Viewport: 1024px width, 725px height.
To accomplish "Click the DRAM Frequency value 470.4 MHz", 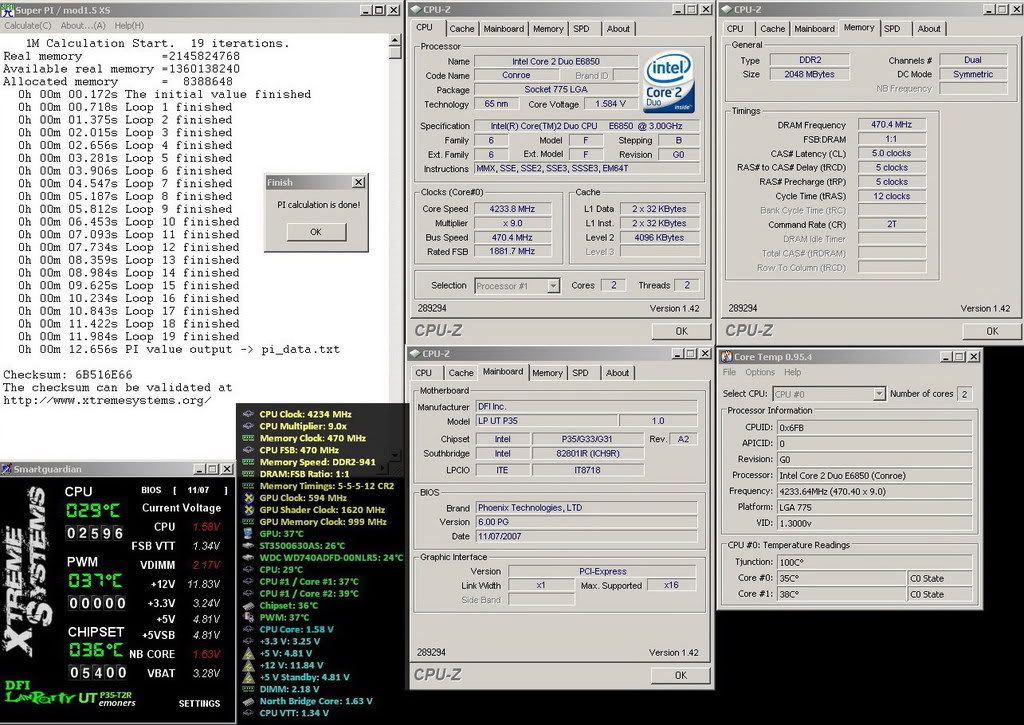I will tap(891, 125).
